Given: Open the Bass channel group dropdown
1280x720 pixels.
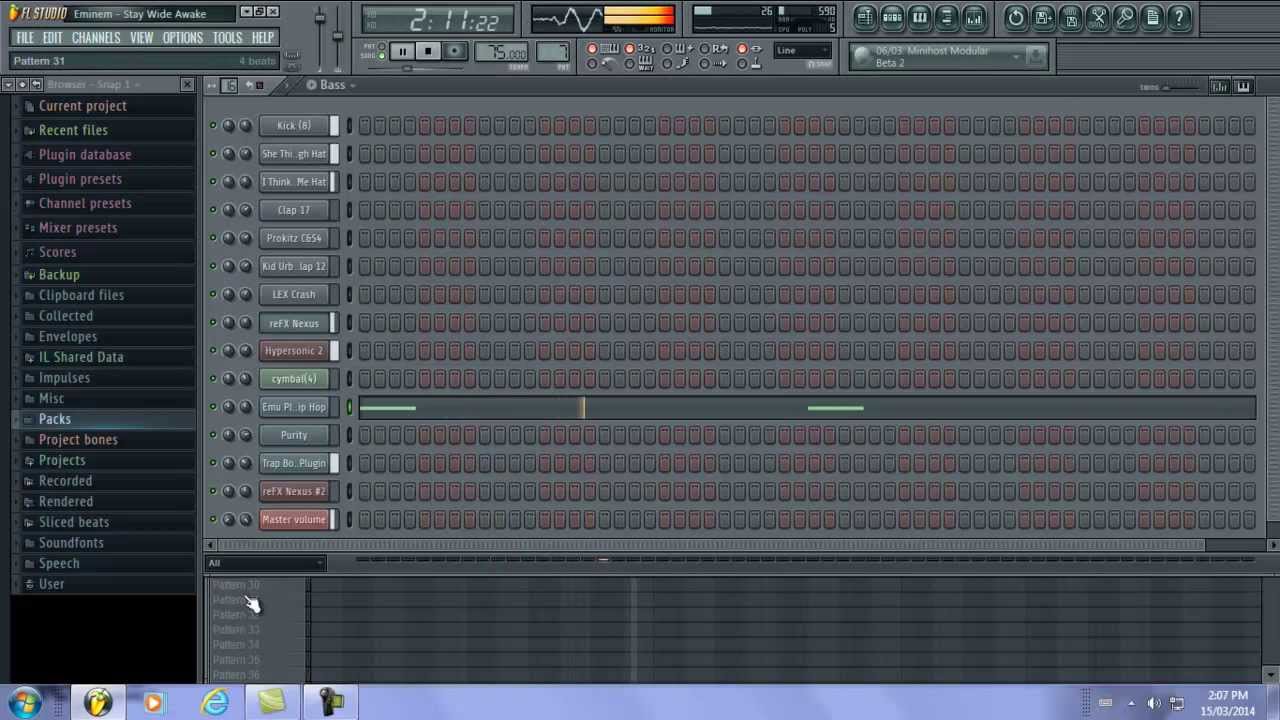Looking at the screenshot, I should [x=334, y=85].
